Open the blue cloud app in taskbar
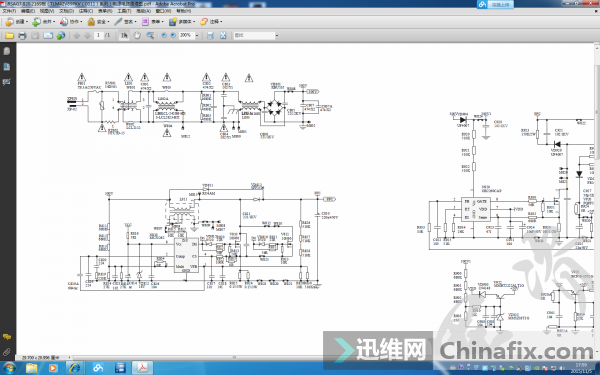Screen dimensions: 600x375 click(98, 368)
